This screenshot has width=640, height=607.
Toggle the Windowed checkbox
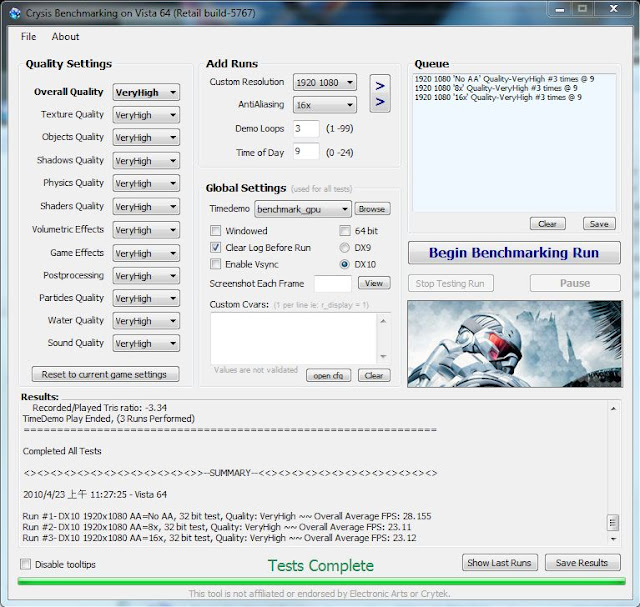(215, 231)
